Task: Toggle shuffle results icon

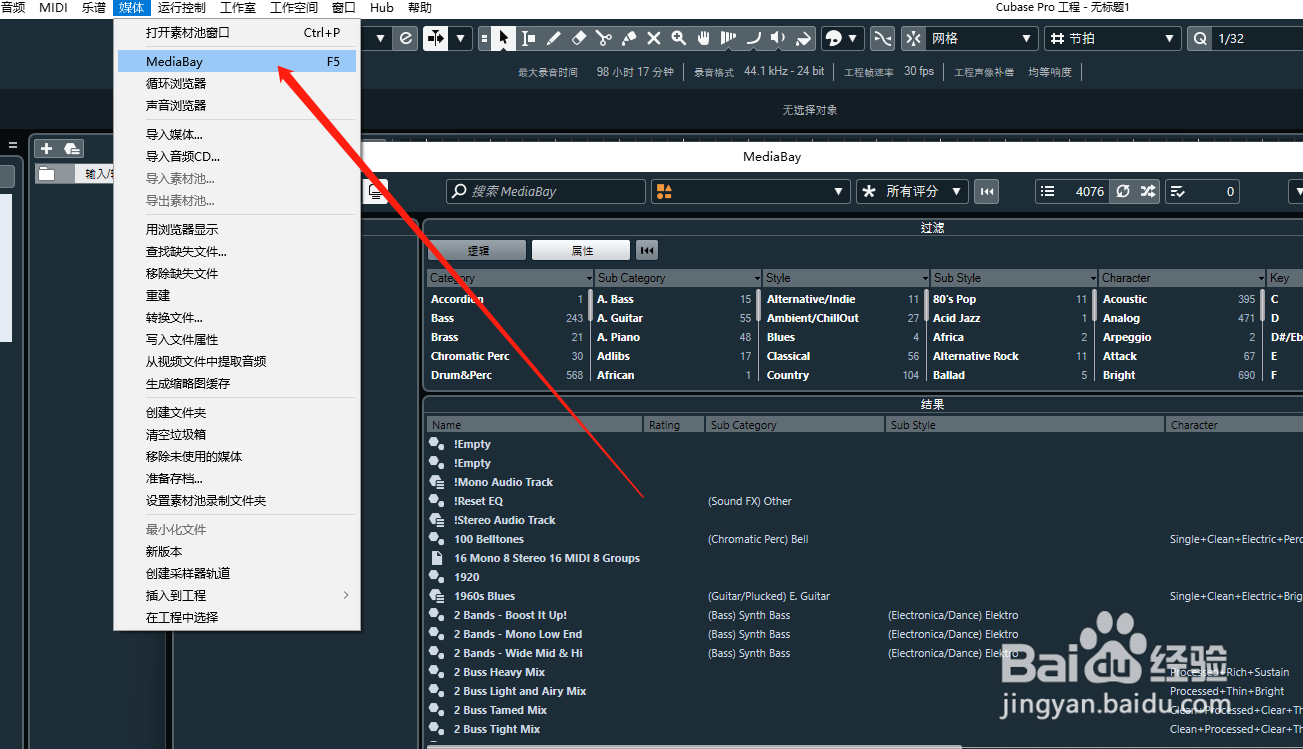Action: pyautogui.click(x=1148, y=191)
